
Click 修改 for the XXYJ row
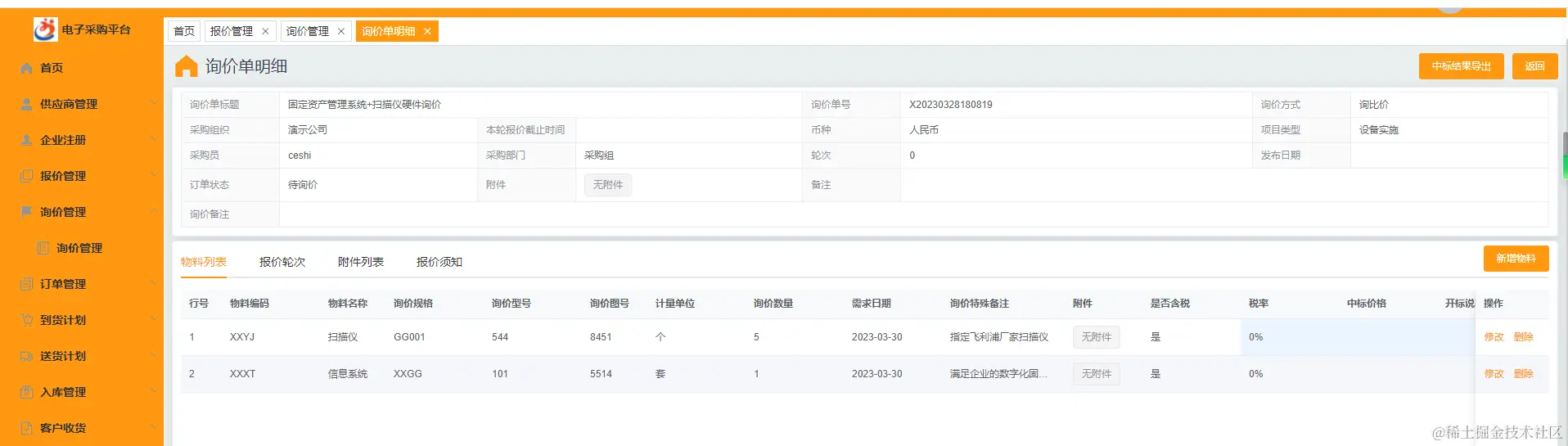[1494, 337]
